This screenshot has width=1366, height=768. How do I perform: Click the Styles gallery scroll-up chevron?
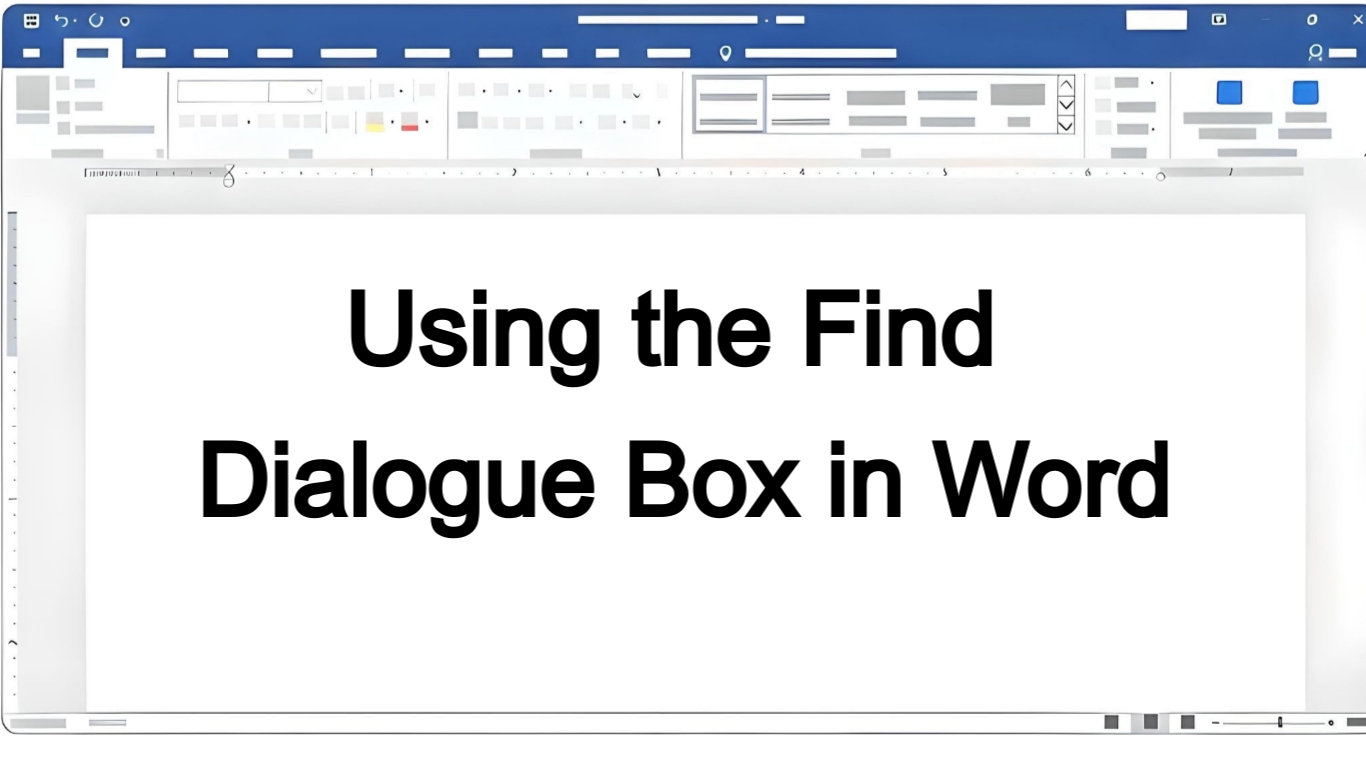coord(1066,84)
